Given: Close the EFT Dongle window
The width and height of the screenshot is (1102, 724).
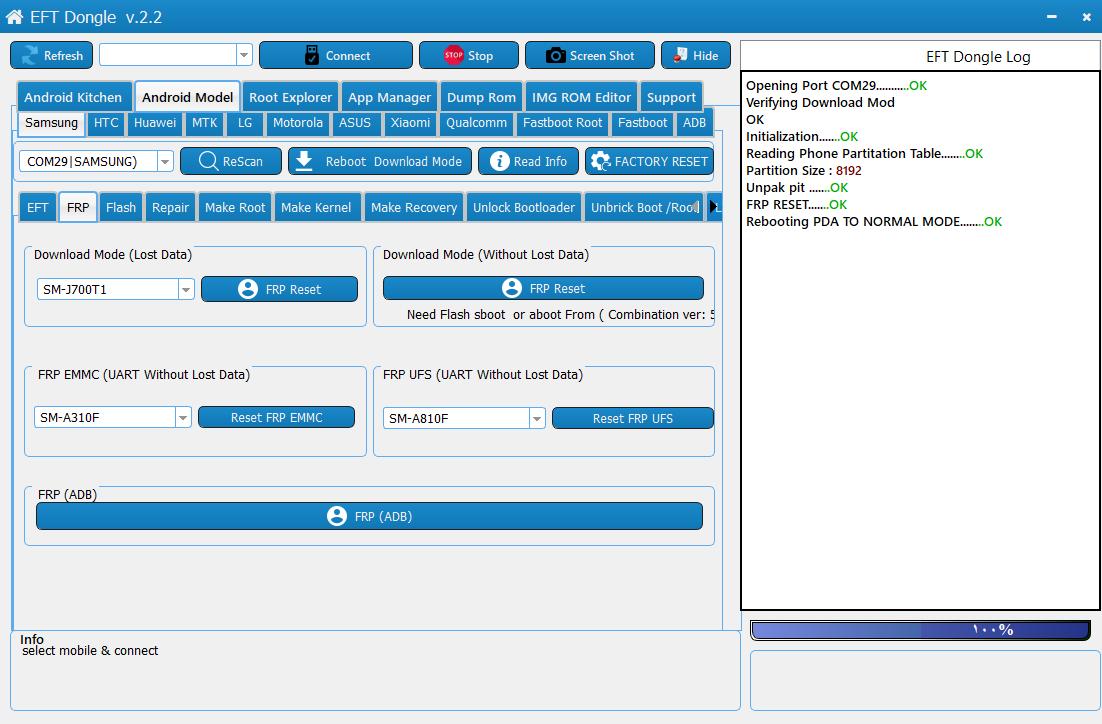Looking at the screenshot, I should [1087, 17].
